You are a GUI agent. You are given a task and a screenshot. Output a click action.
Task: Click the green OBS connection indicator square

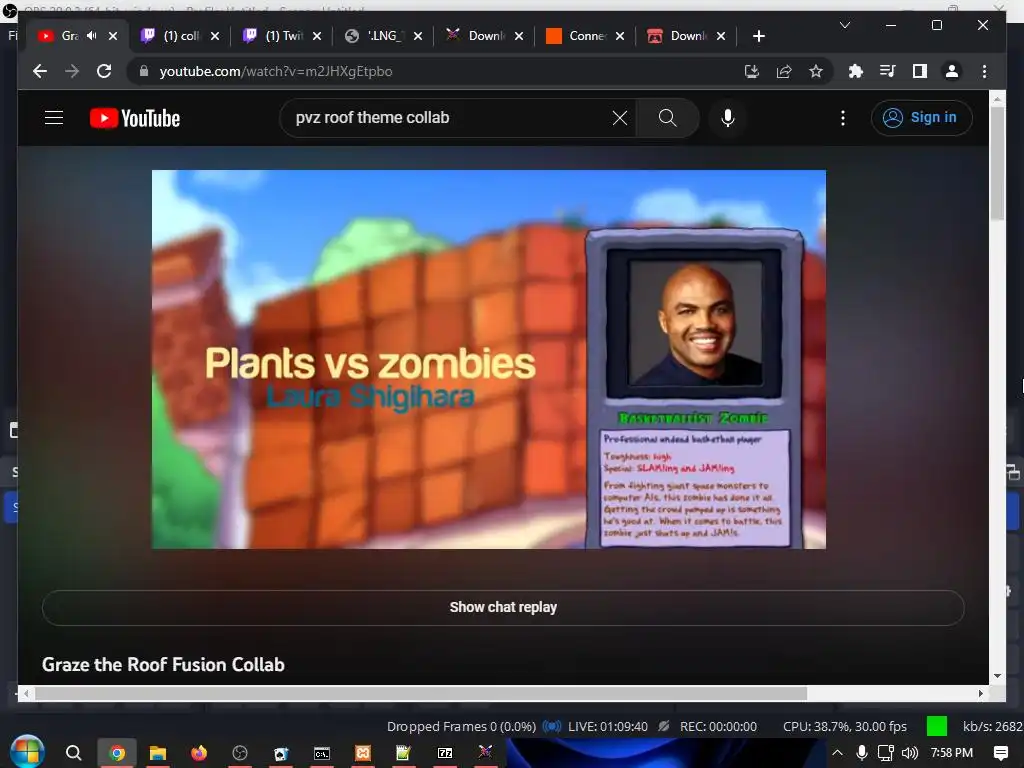tap(936, 726)
